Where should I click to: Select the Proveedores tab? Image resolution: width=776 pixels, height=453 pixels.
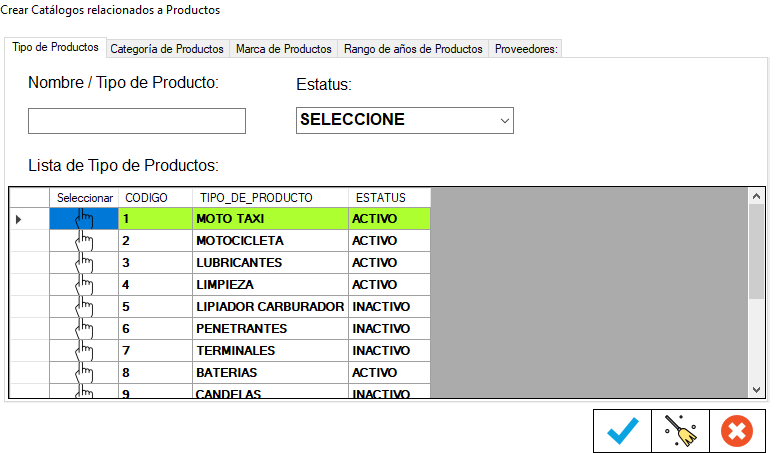[526, 49]
